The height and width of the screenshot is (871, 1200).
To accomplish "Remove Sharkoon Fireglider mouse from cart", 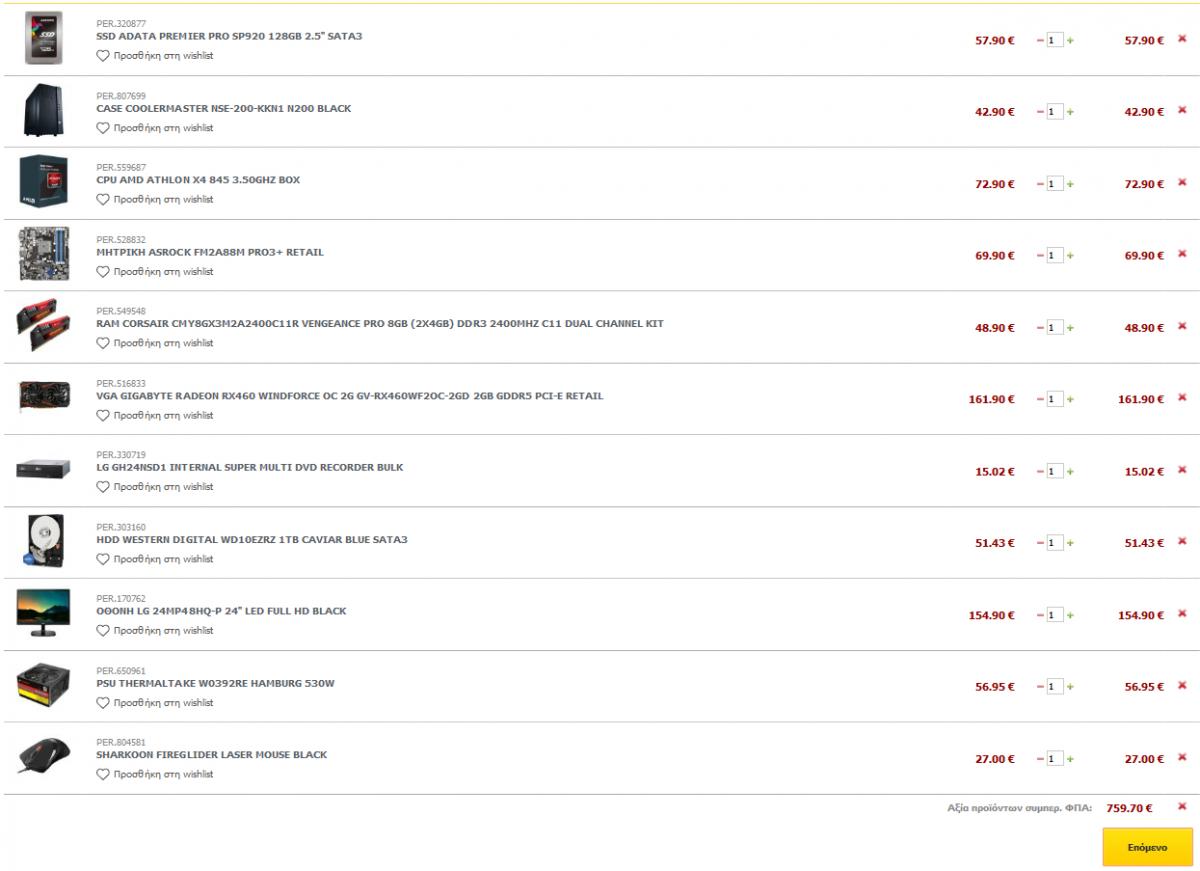I will pos(1182,758).
